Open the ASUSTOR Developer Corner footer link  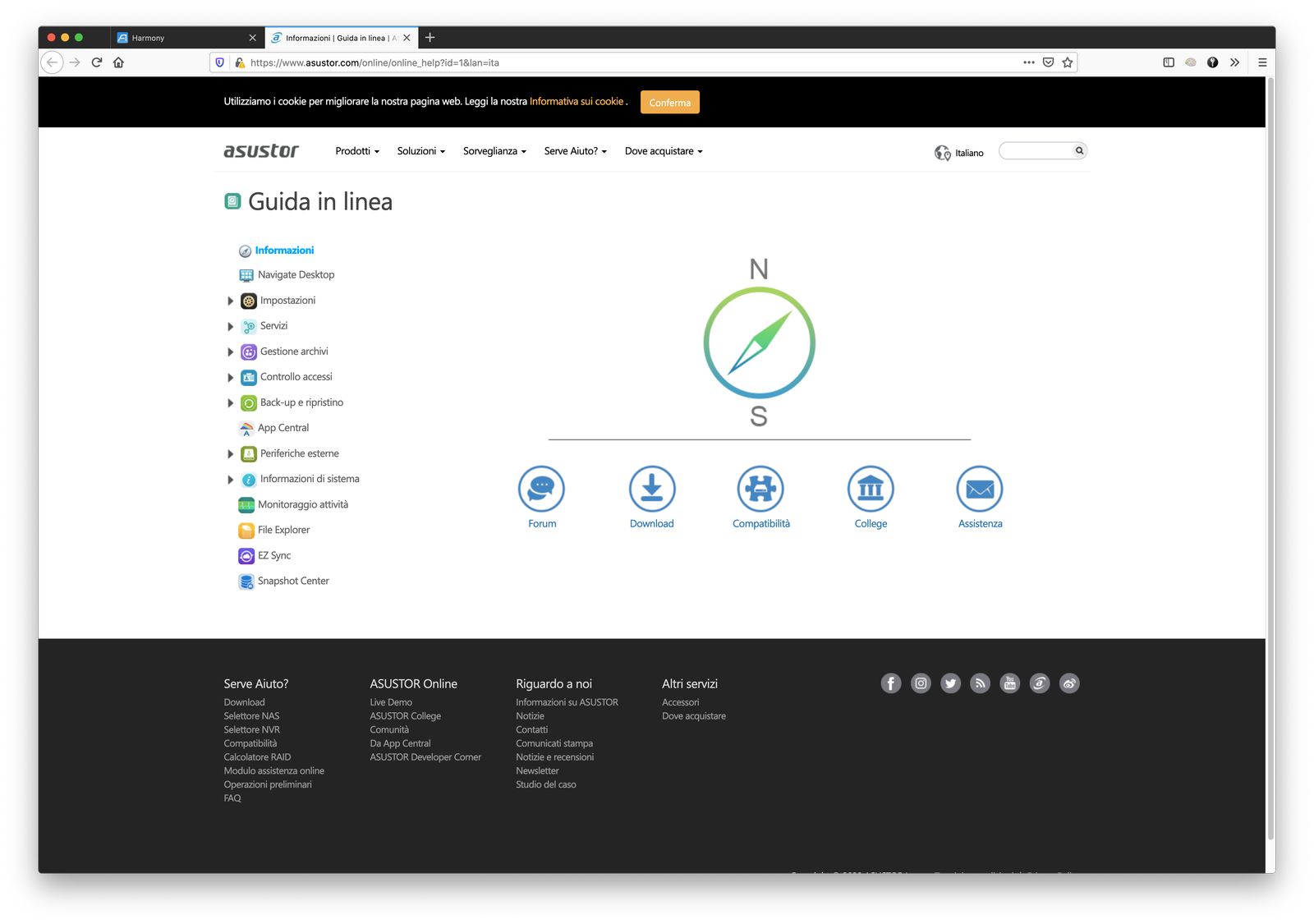pyautogui.click(x=425, y=757)
